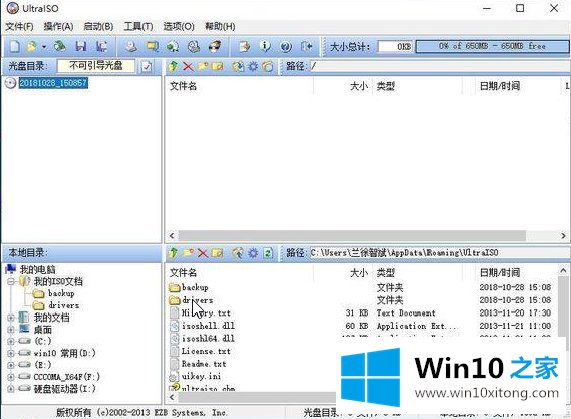
Task: Expand the win10 常用(D:) drive node
Action: [11, 353]
